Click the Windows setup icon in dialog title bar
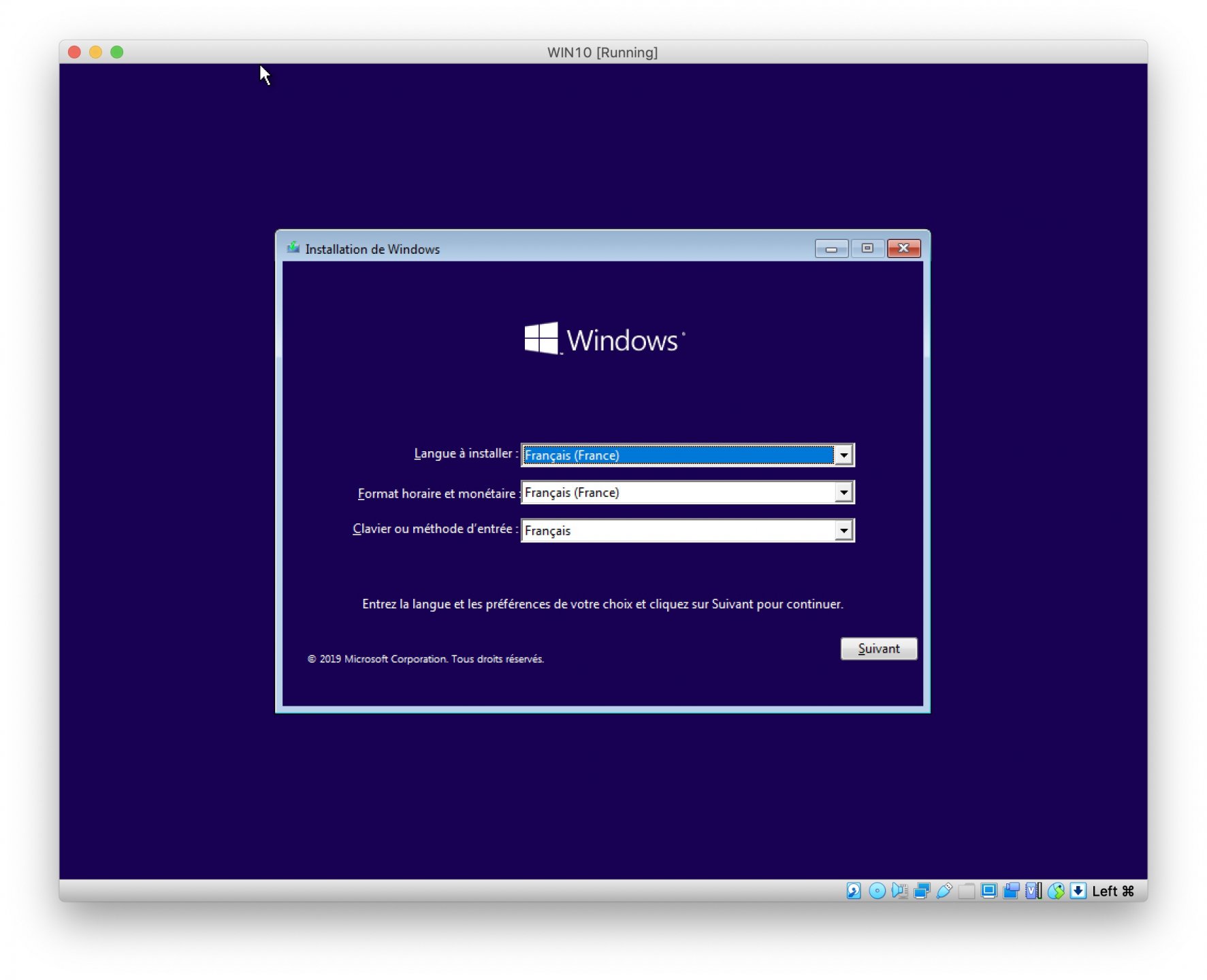 pos(293,248)
